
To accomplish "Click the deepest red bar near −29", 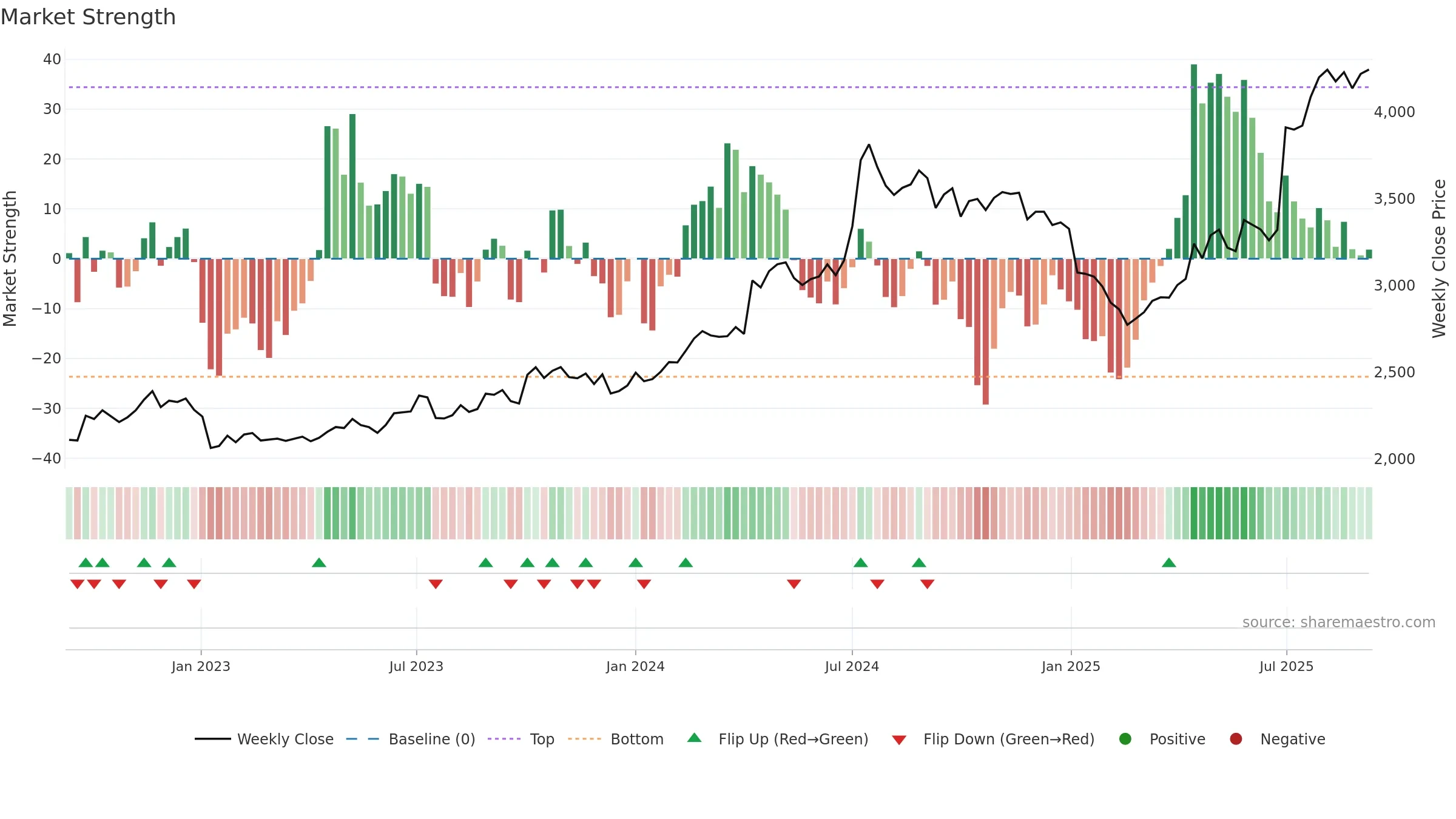I will (x=986, y=332).
